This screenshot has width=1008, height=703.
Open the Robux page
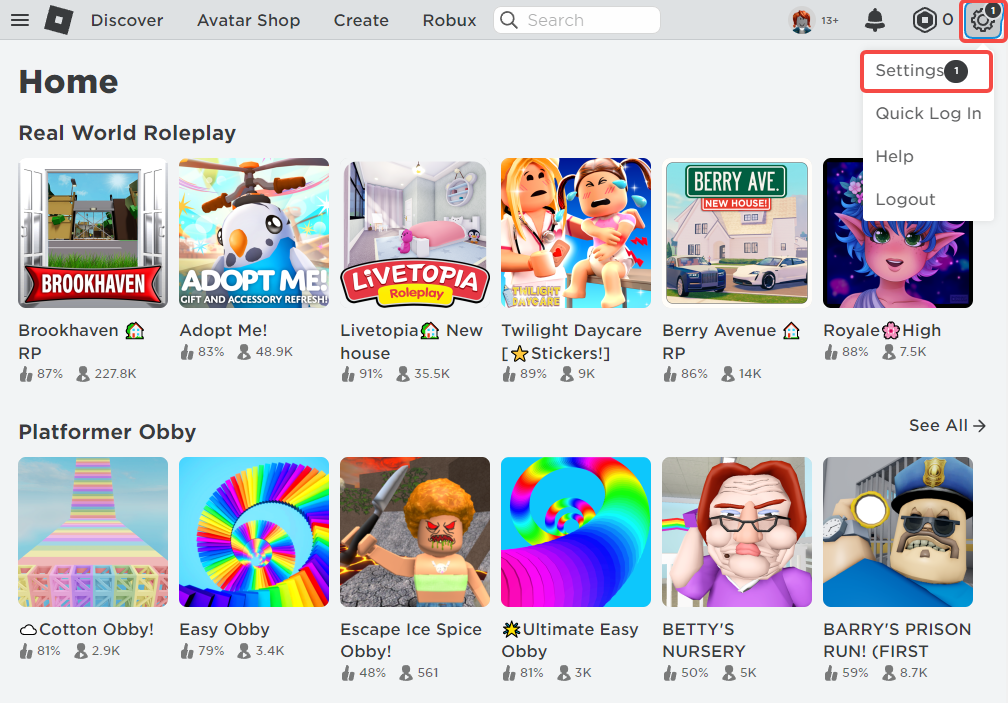pyautogui.click(x=449, y=21)
